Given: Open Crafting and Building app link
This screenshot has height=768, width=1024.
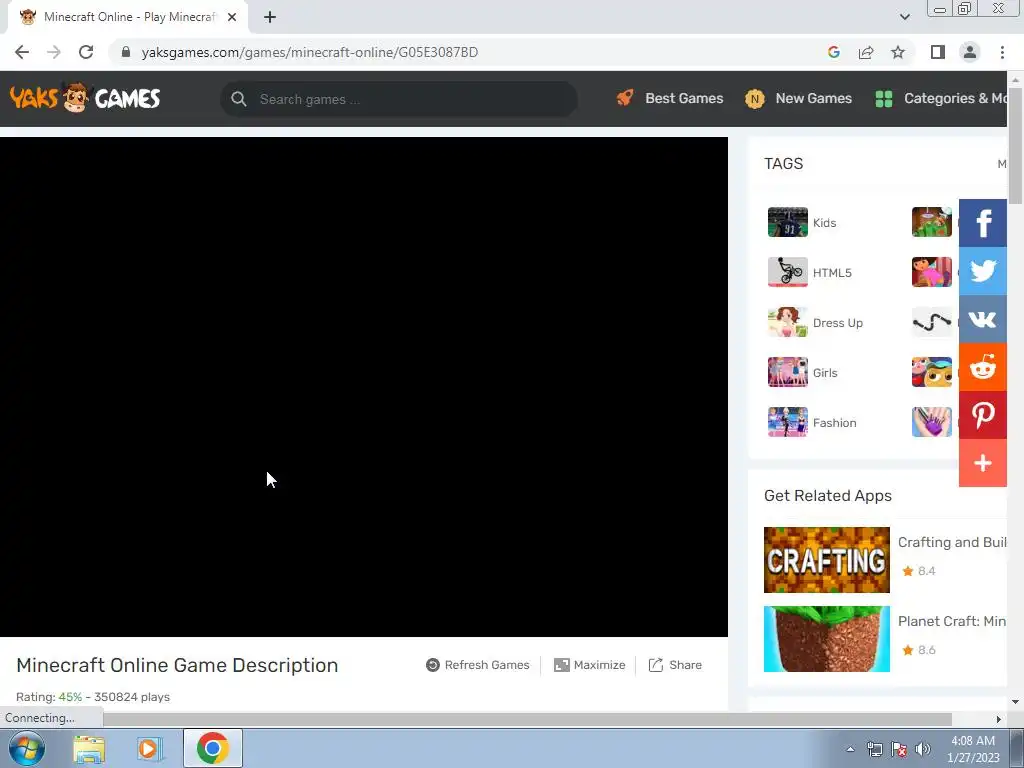Looking at the screenshot, I should point(952,542).
